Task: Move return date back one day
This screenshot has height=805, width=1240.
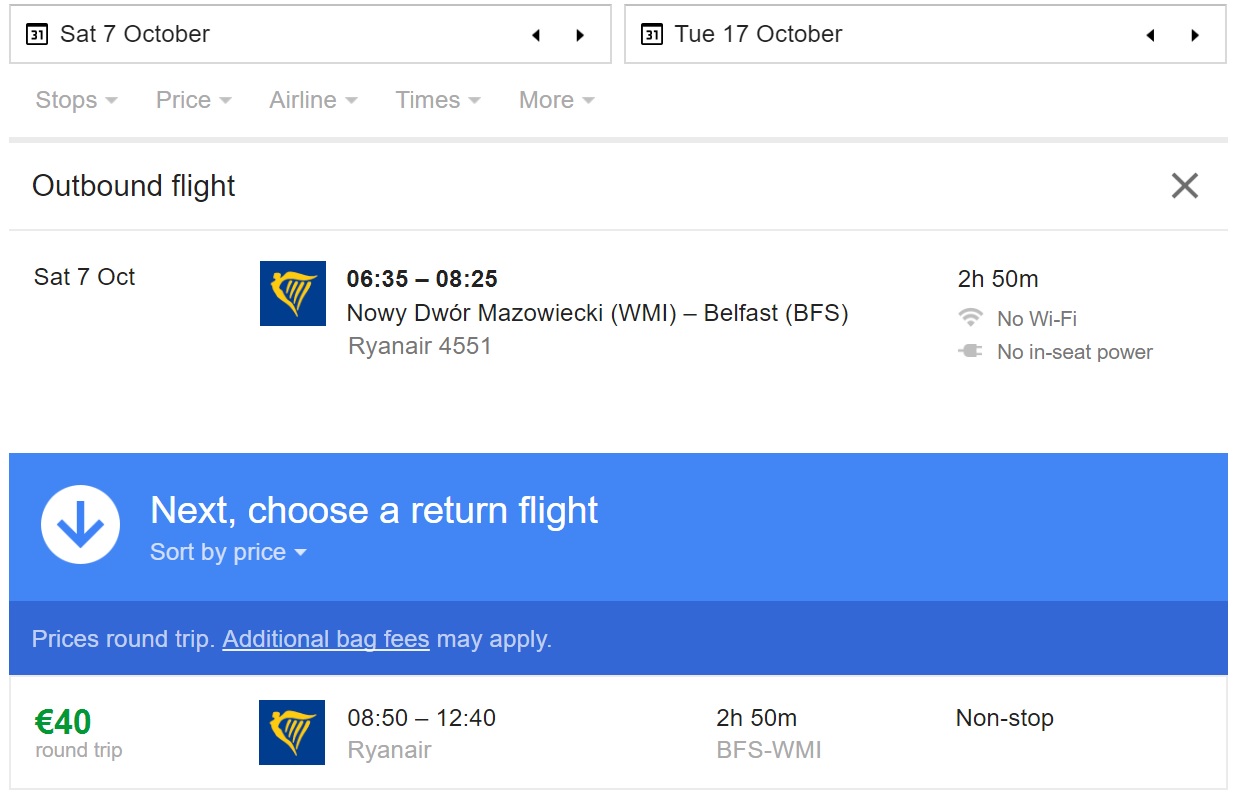Action: click(x=1150, y=36)
